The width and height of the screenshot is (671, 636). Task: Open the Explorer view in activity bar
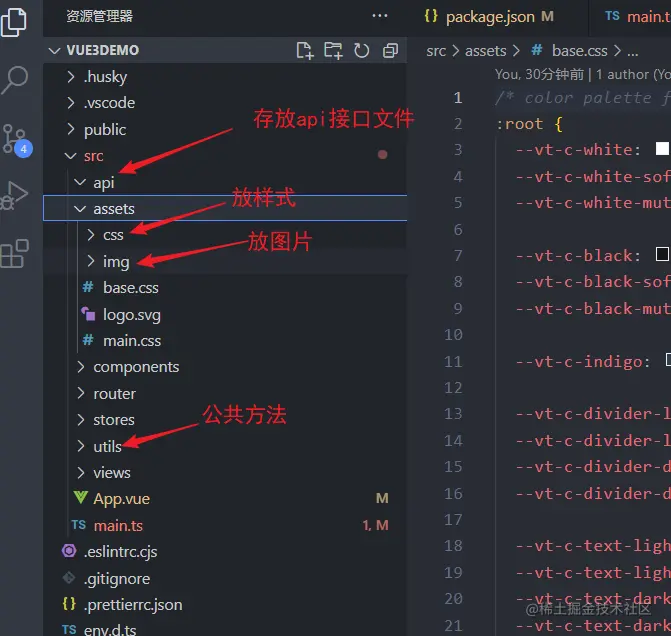(14, 22)
